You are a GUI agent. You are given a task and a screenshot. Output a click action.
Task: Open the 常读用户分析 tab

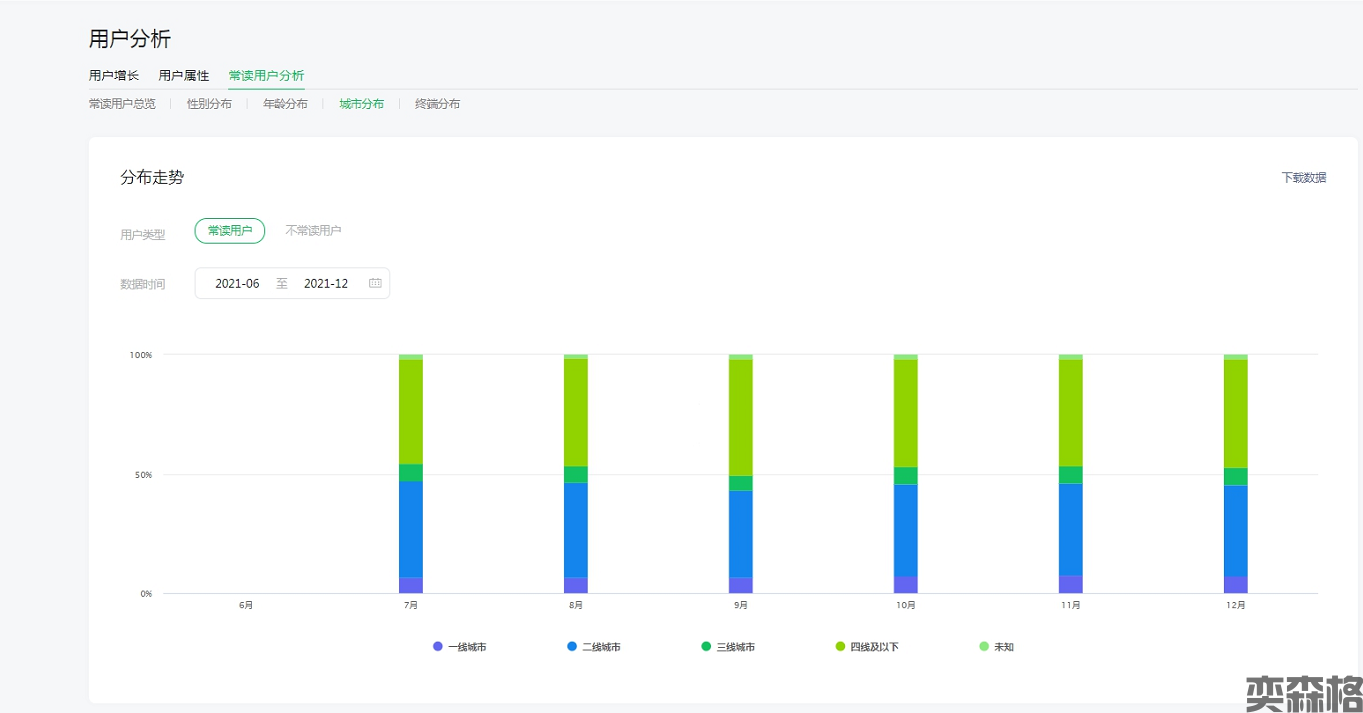(x=266, y=75)
